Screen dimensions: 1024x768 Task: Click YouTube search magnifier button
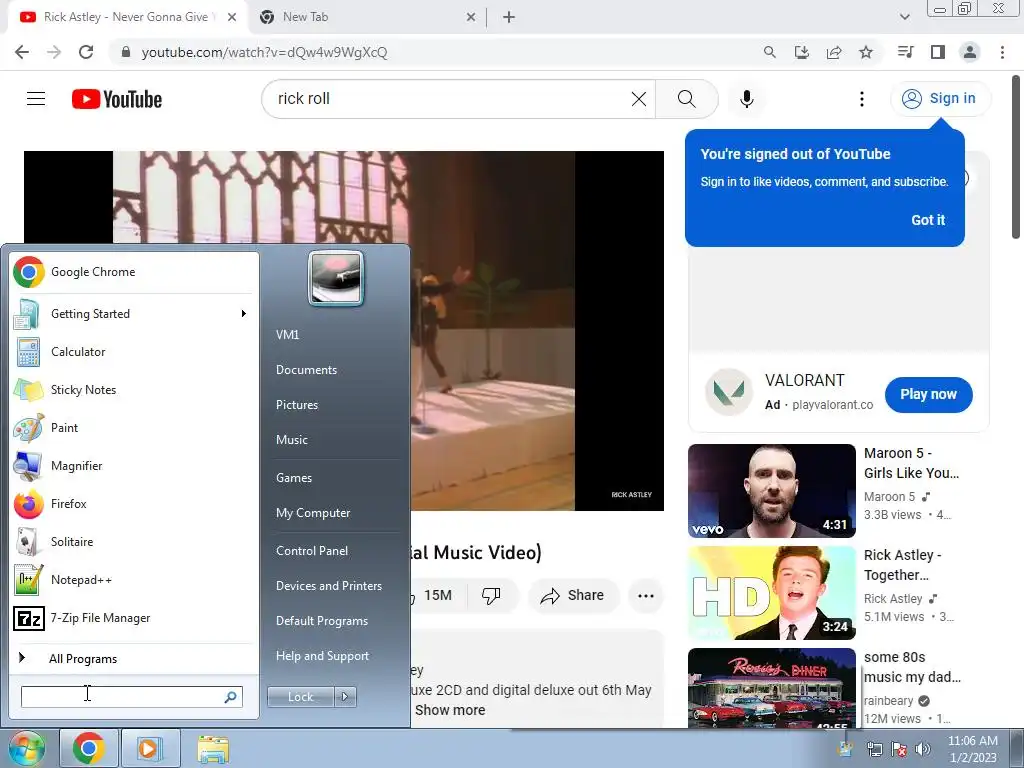[686, 99]
